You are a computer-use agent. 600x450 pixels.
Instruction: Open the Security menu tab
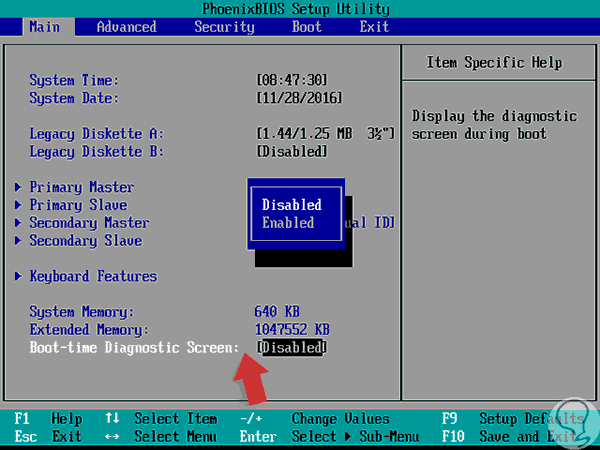pyautogui.click(x=224, y=27)
